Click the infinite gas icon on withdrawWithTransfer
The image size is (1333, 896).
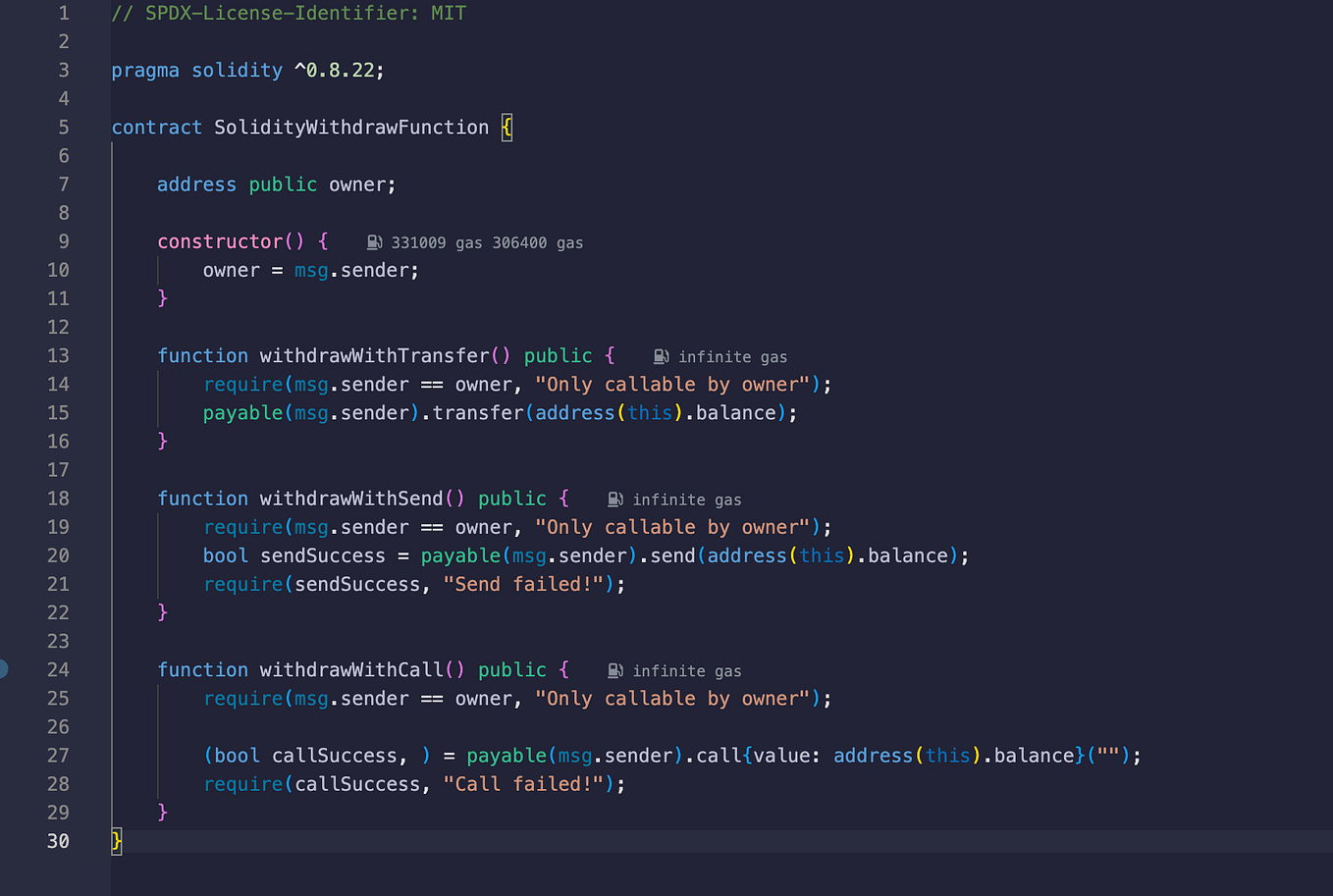[x=661, y=356]
